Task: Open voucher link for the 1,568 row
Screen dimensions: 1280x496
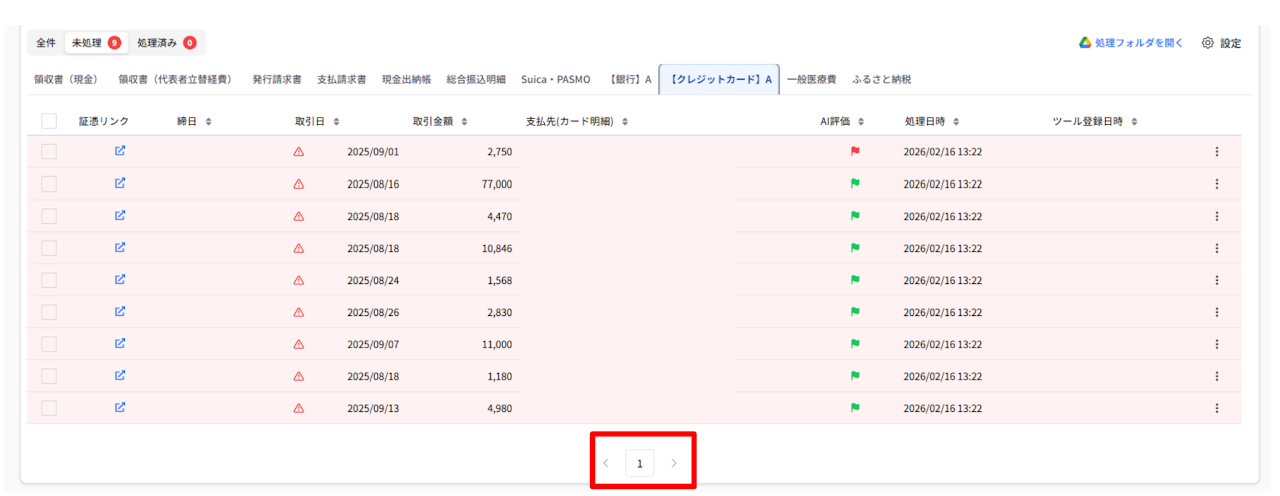Action: [x=120, y=279]
